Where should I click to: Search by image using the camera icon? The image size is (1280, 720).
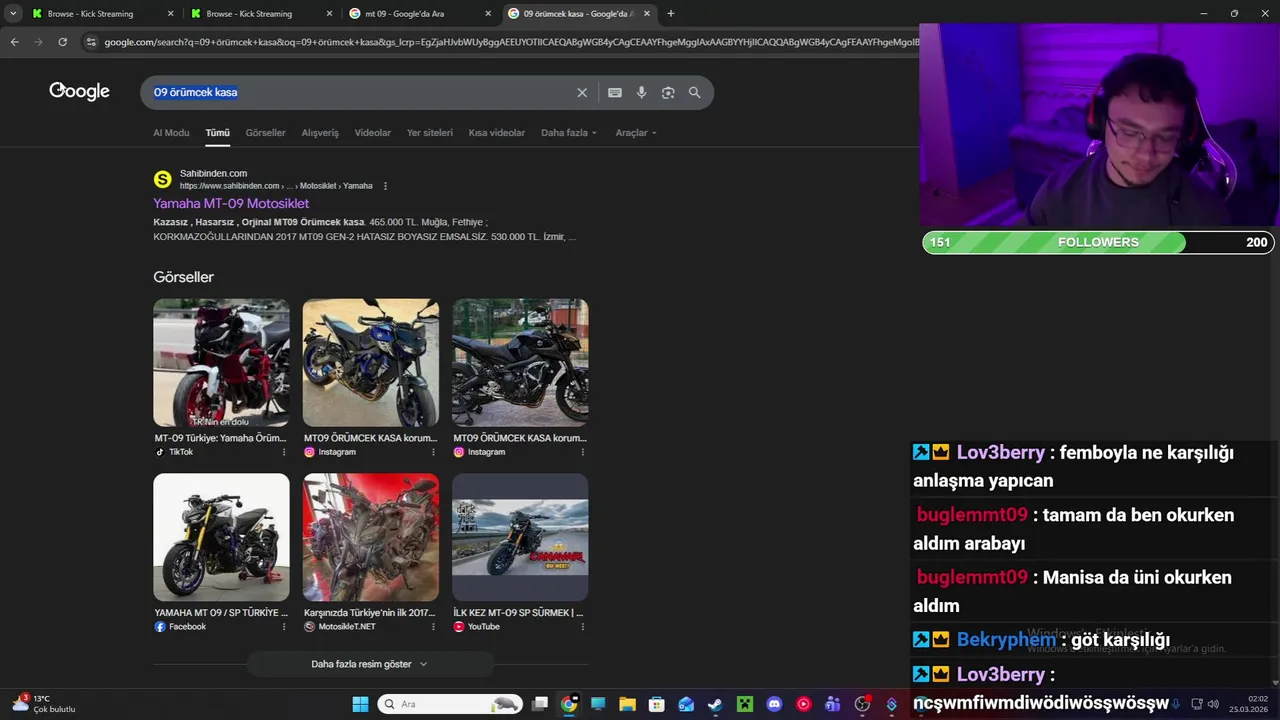(668, 92)
